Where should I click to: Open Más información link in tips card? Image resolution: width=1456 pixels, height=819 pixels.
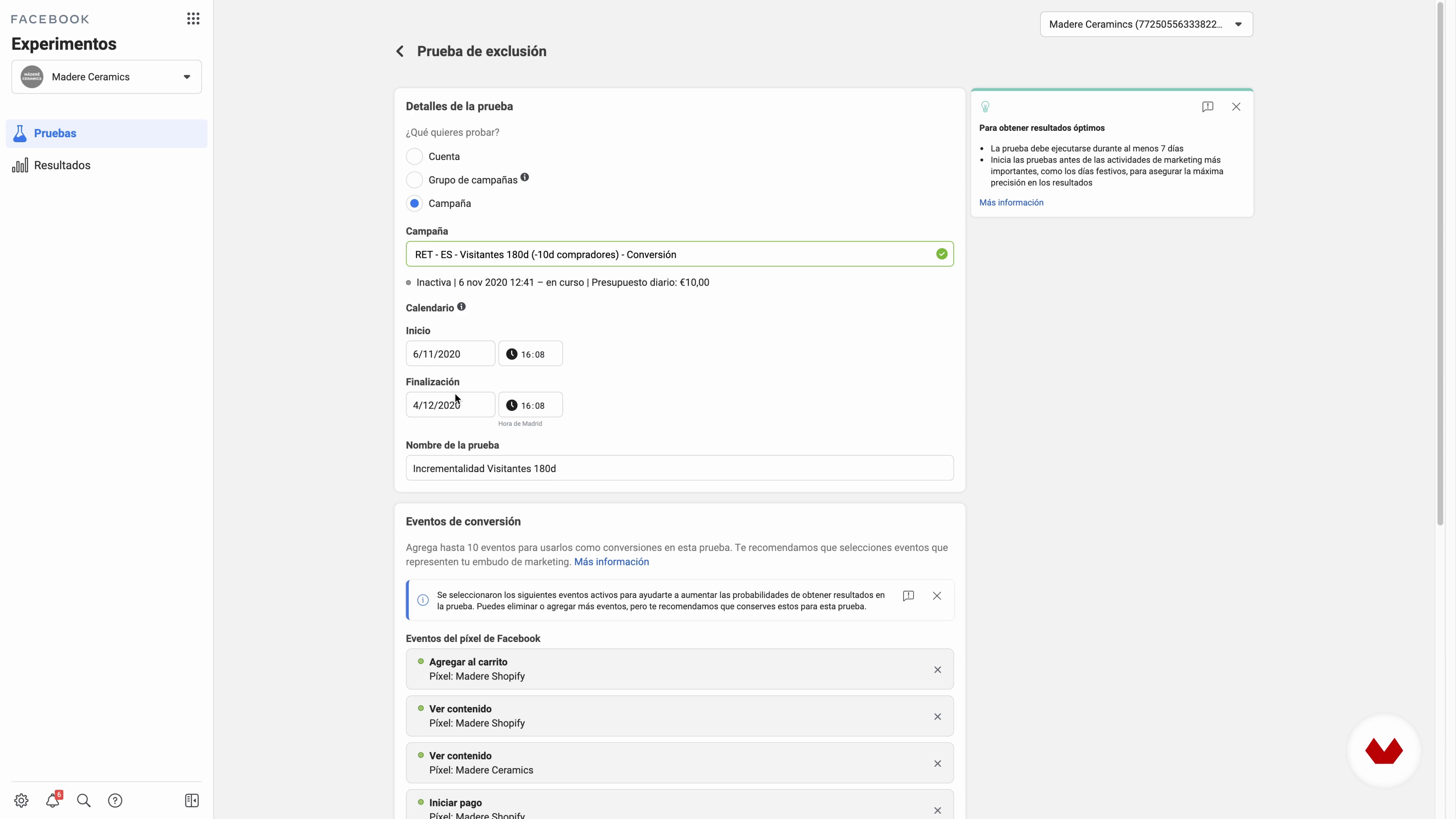coord(1011,202)
